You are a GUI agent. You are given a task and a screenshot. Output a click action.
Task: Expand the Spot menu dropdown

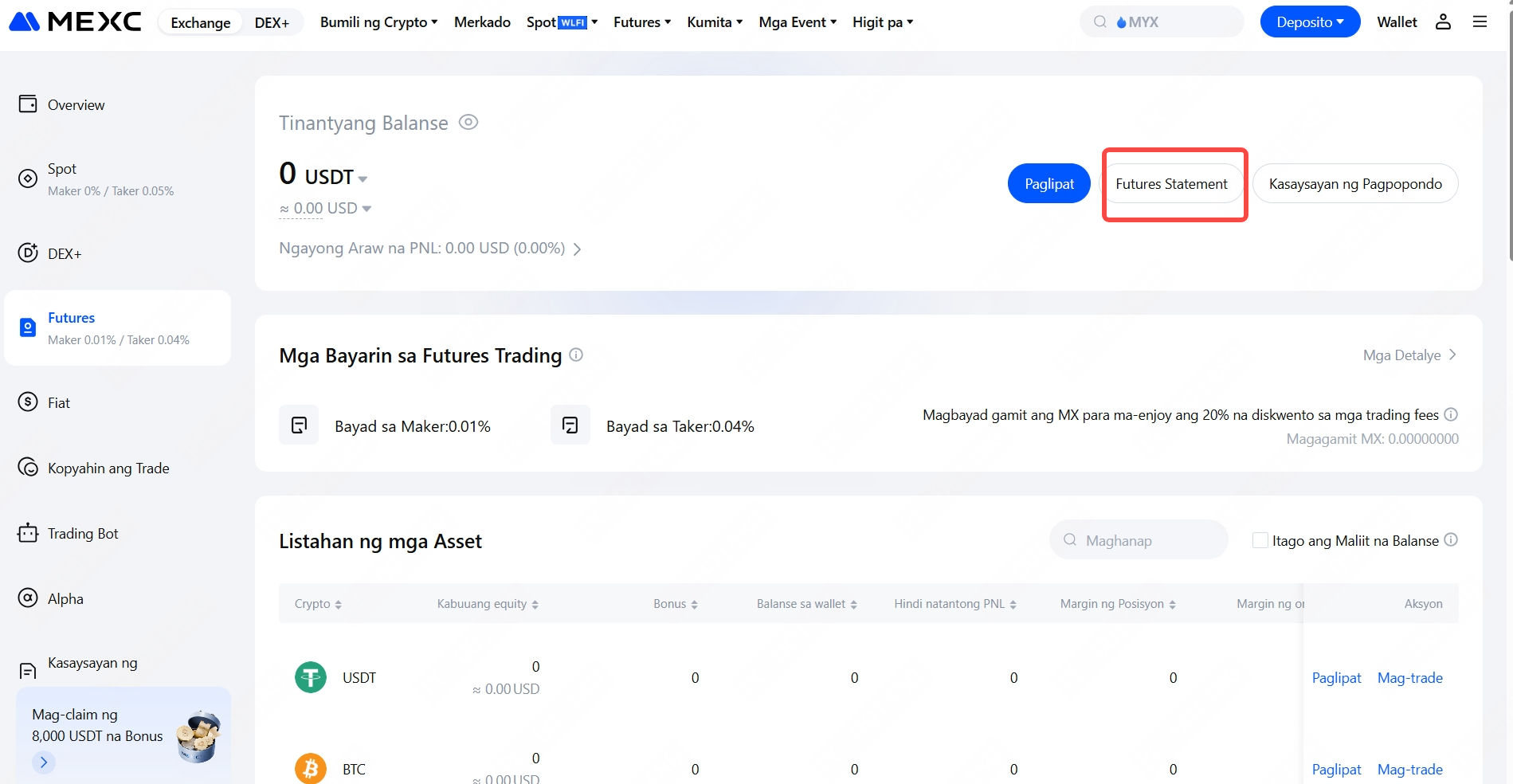point(562,22)
